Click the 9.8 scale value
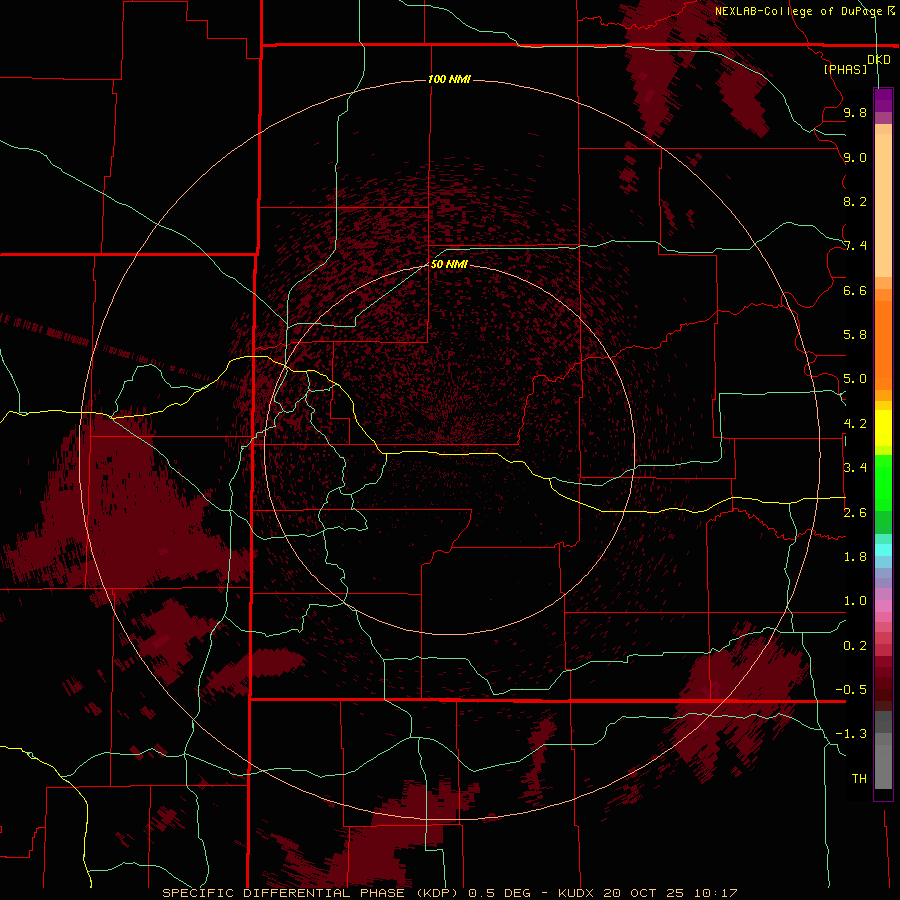900x900 pixels. [855, 112]
